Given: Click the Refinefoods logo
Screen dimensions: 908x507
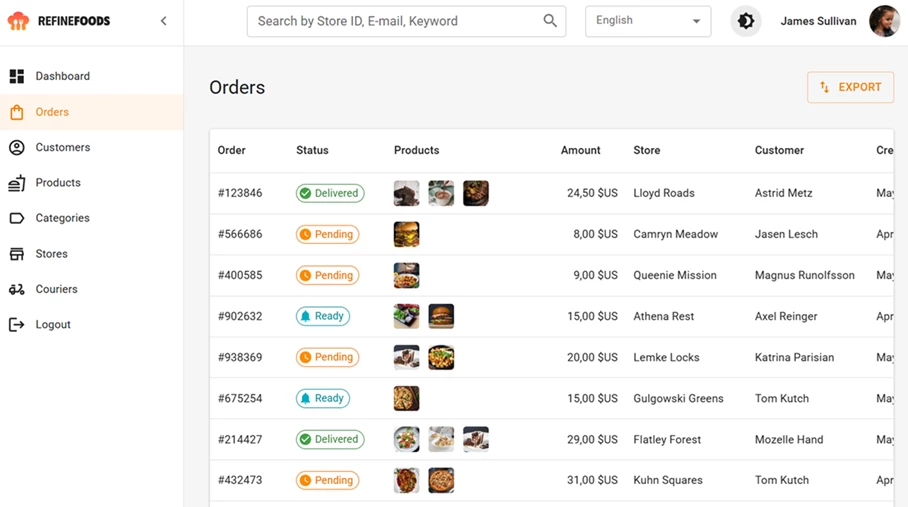Looking at the screenshot, I should click(60, 21).
